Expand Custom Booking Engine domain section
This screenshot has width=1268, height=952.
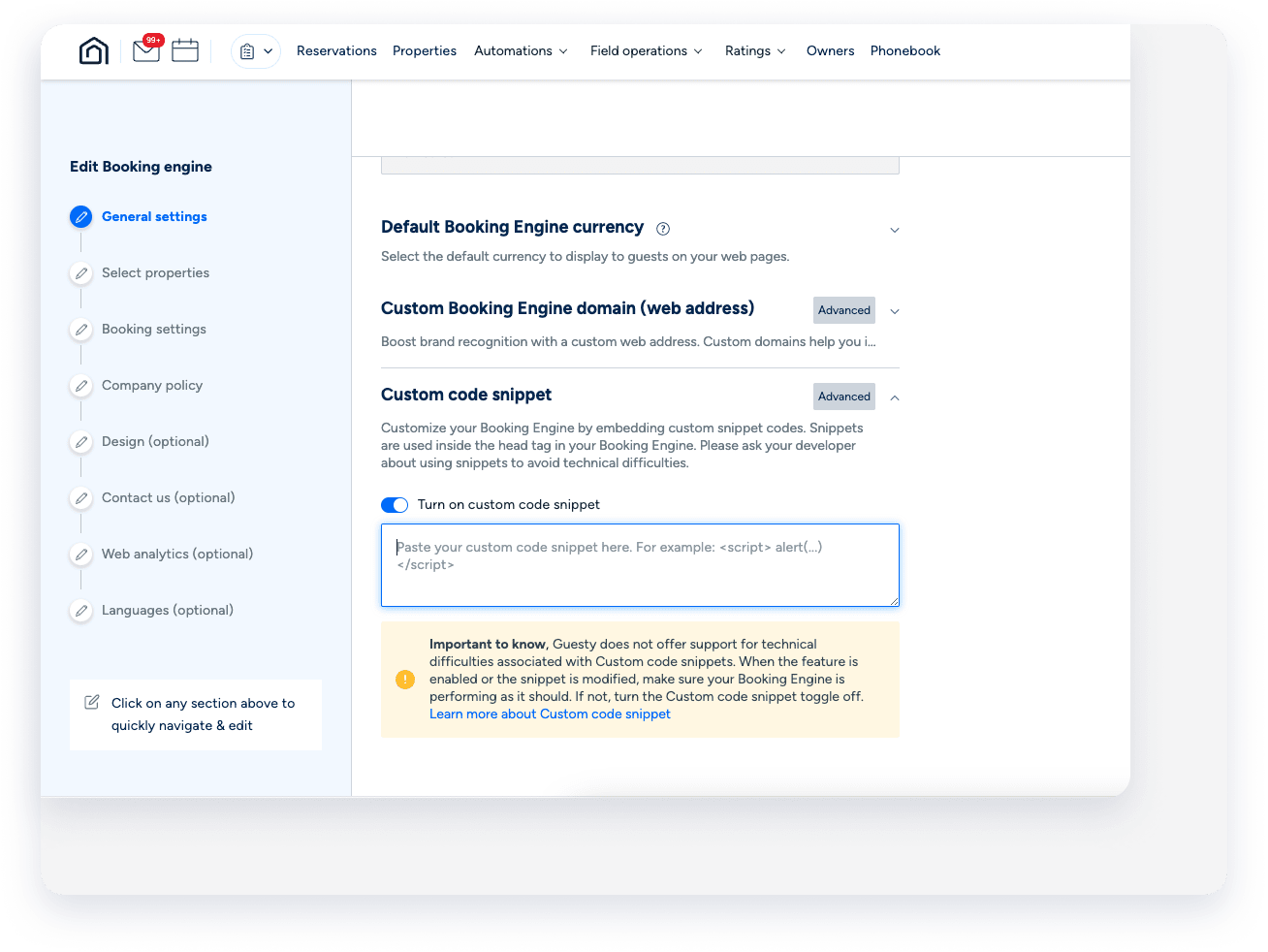[x=895, y=311]
